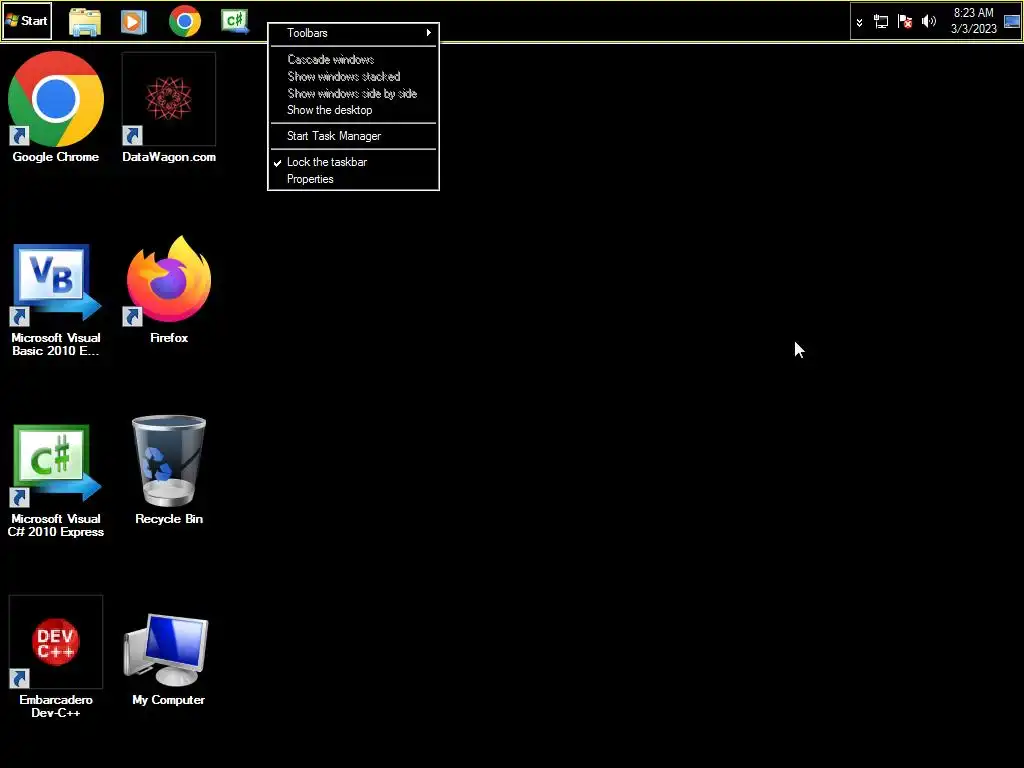Image resolution: width=1024 pixels, height=768 pixels.
Task: Show hidden tray icons via chevron
Action: 859,22
